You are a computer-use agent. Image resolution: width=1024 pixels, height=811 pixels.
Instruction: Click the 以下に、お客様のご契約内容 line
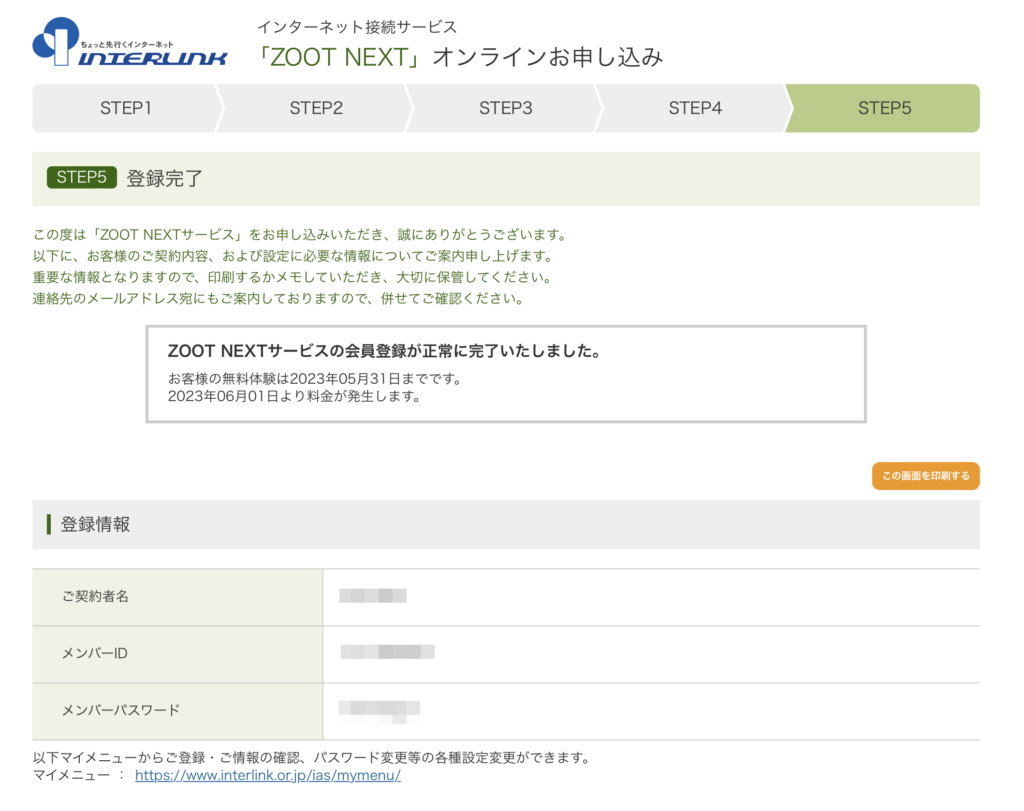293,256
